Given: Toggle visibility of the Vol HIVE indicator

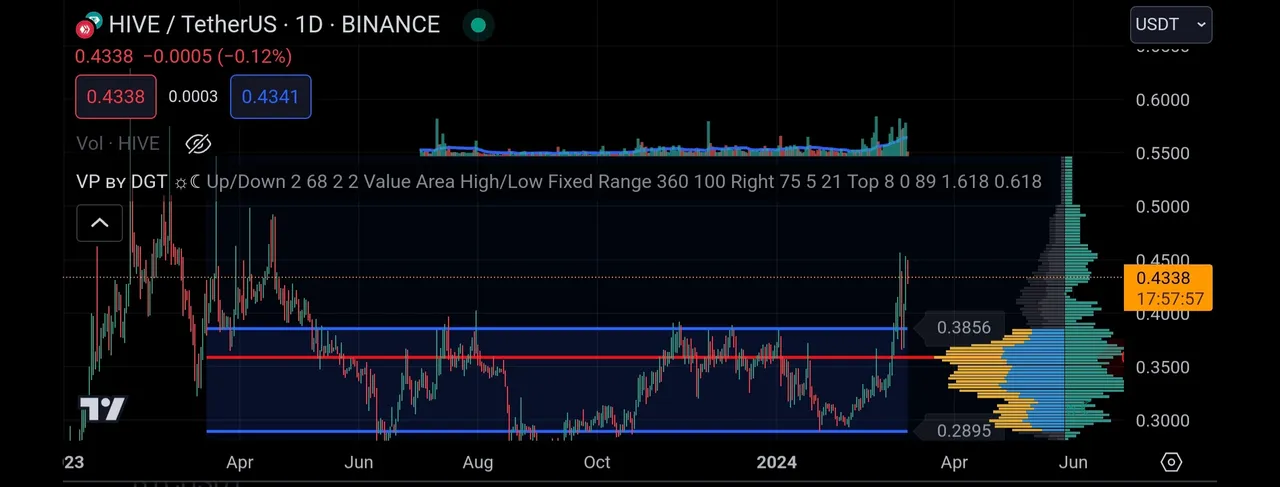Looking at the screenshot, I should click(198, 144).
